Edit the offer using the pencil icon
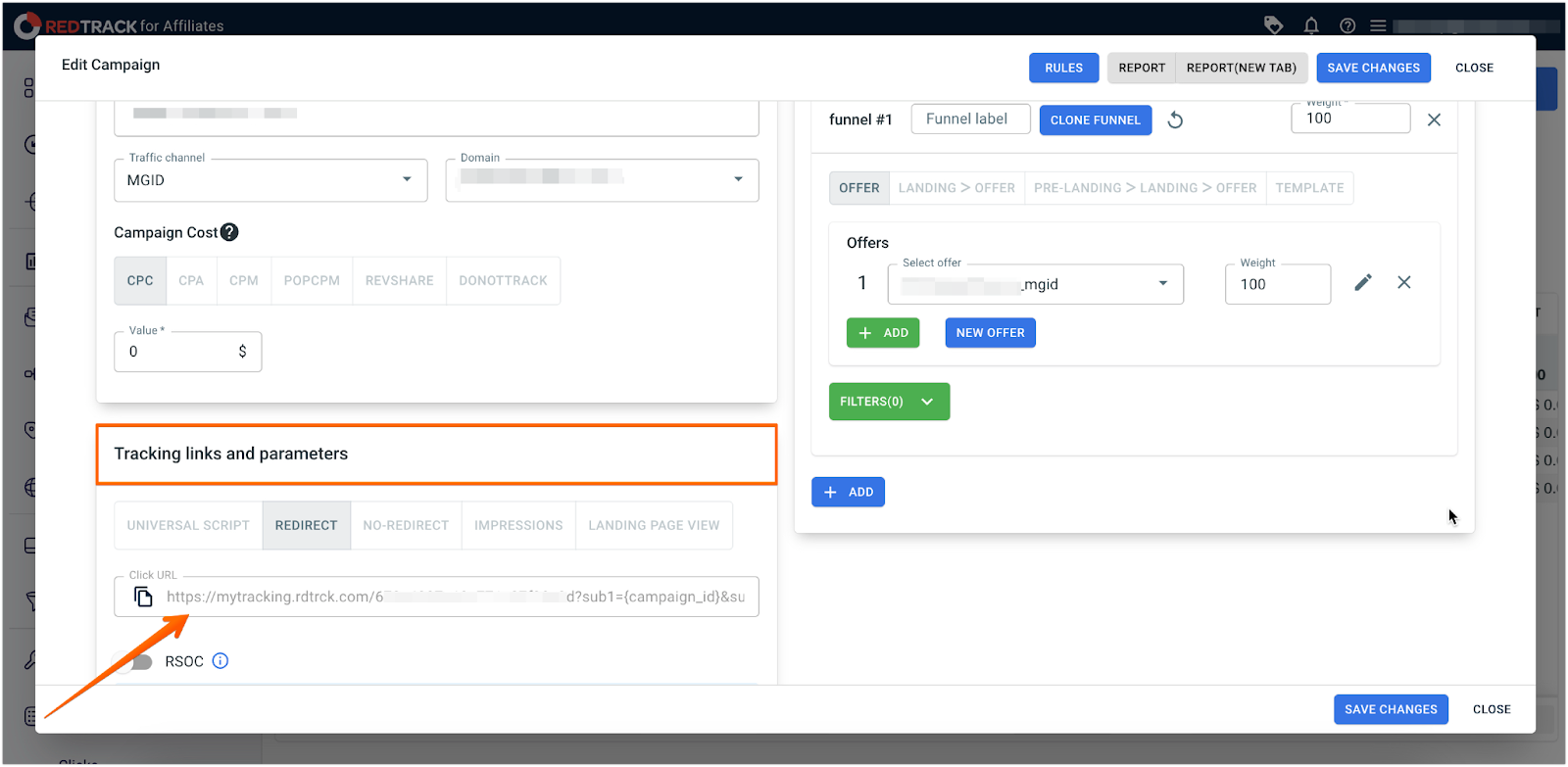Image resolution: width=1568 pixels, height=767 pixels. pyautogui.click(x=1362, y=283)
